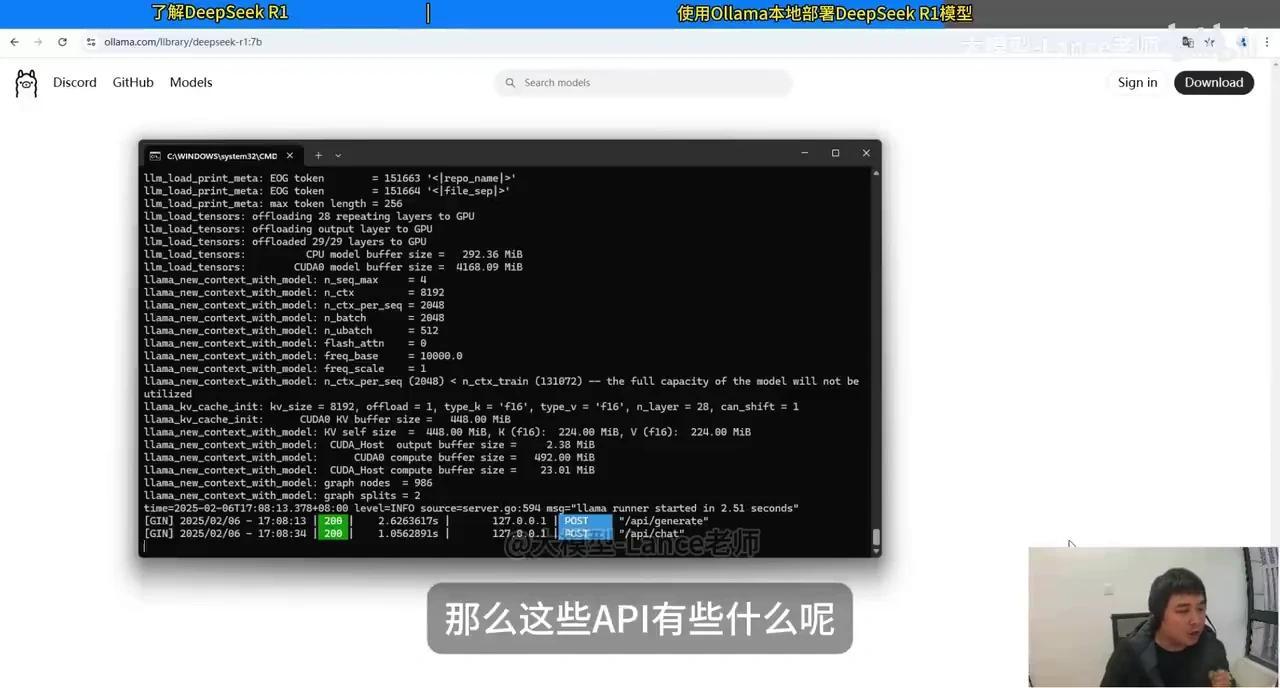Open the terminal tab dropdown chevron
1280x688 pixels.
pyautogui.click(x=338, y=156)
